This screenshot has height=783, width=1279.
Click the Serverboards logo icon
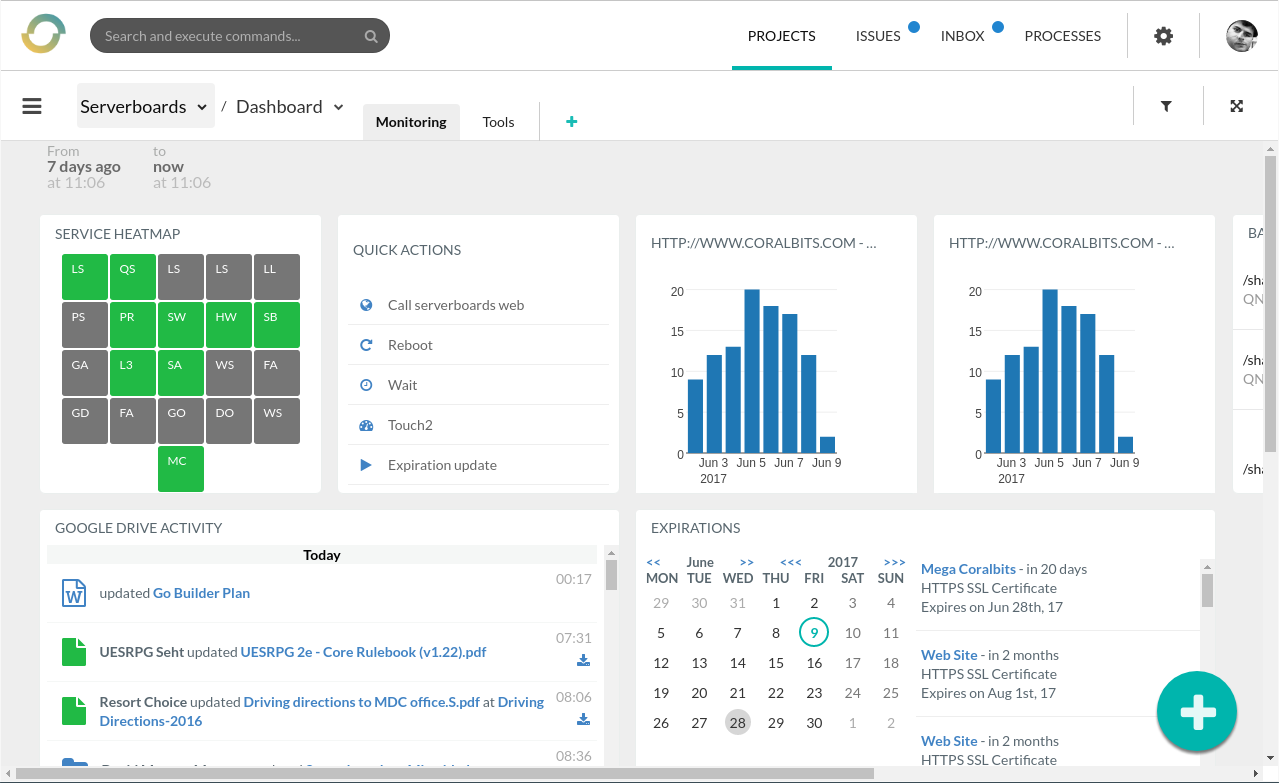tap(43, 35)
